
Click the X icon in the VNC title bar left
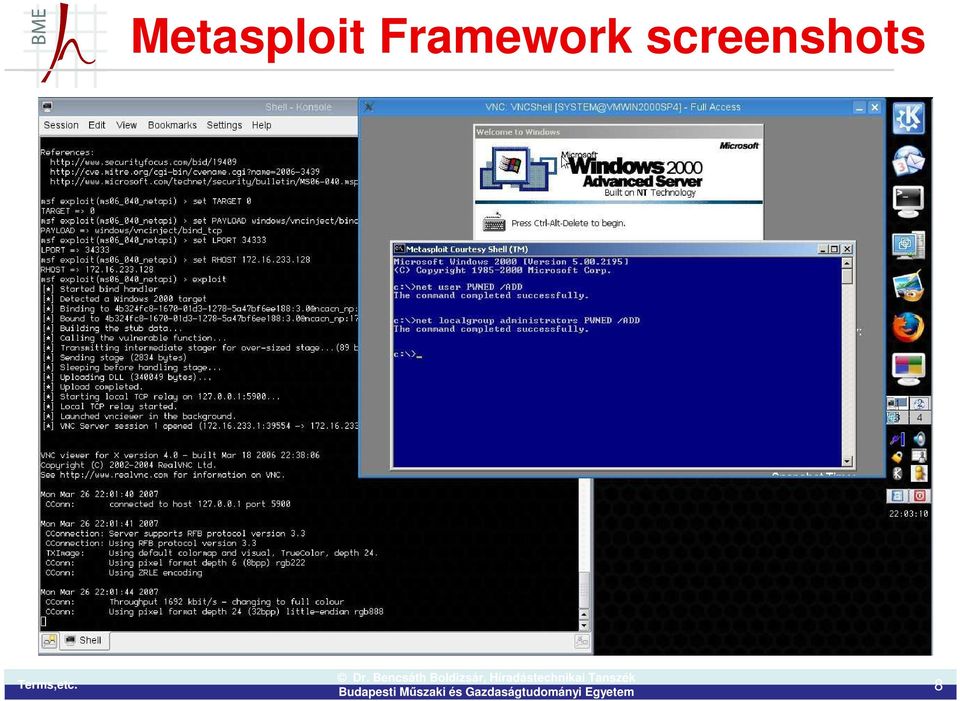(x=369, y=107)
